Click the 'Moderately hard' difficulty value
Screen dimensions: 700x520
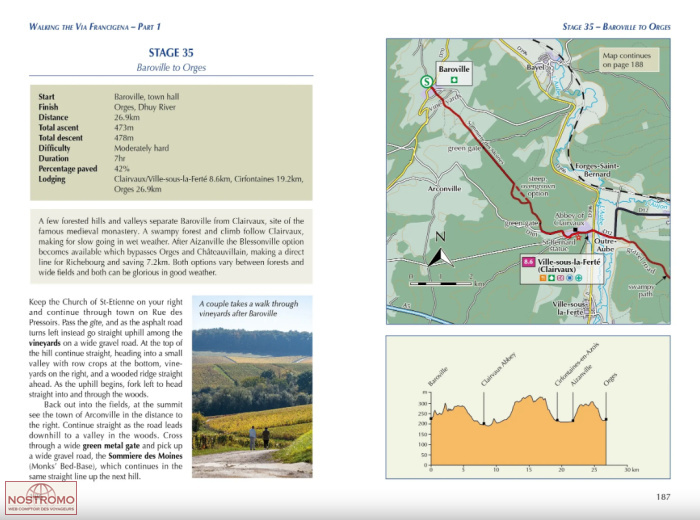[x=142, y=148]
